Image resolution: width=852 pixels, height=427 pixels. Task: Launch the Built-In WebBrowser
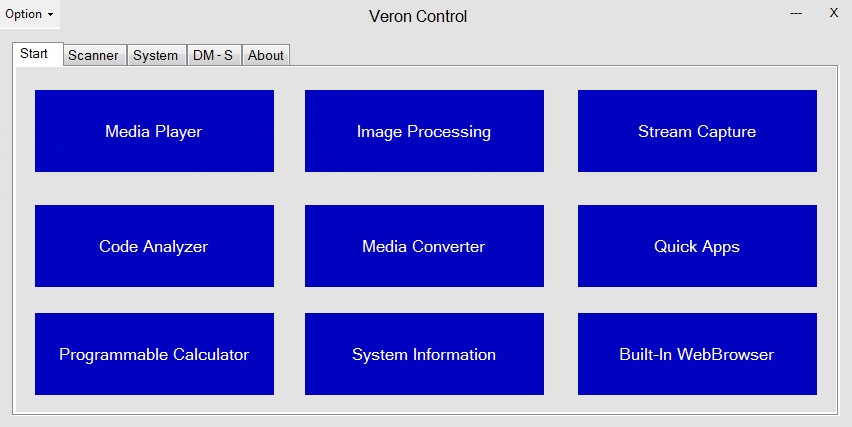tap(697, 354)
